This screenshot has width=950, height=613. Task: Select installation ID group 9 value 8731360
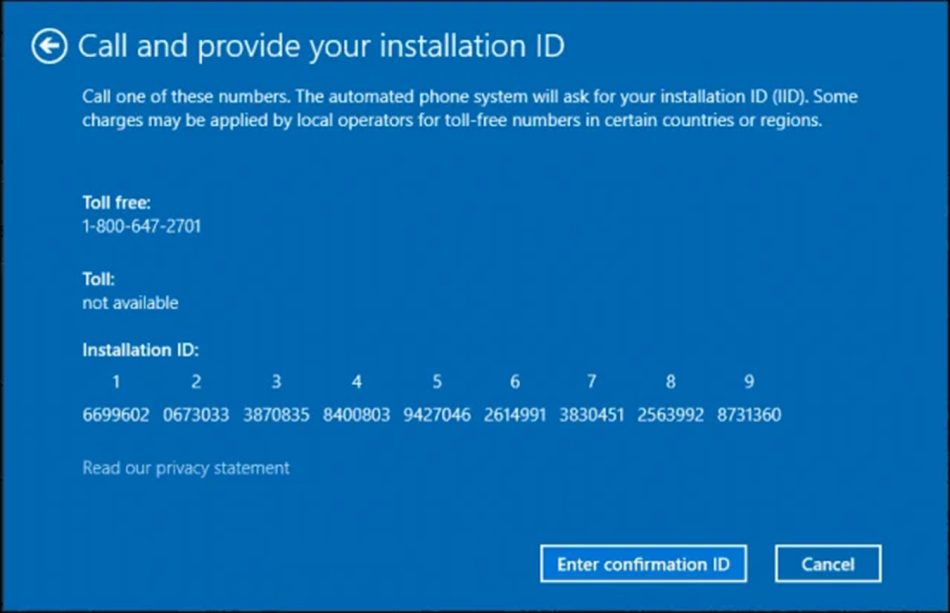[749, 414]
